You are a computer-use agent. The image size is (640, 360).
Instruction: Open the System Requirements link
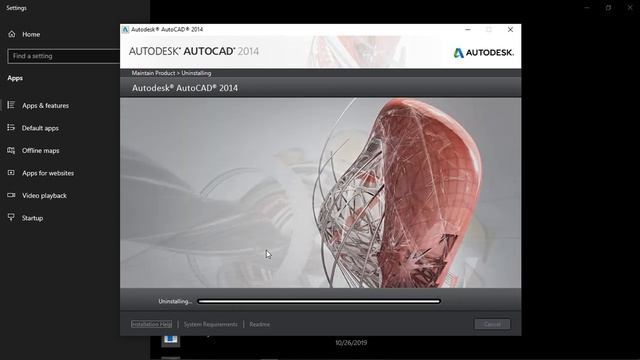coord(210,324)
